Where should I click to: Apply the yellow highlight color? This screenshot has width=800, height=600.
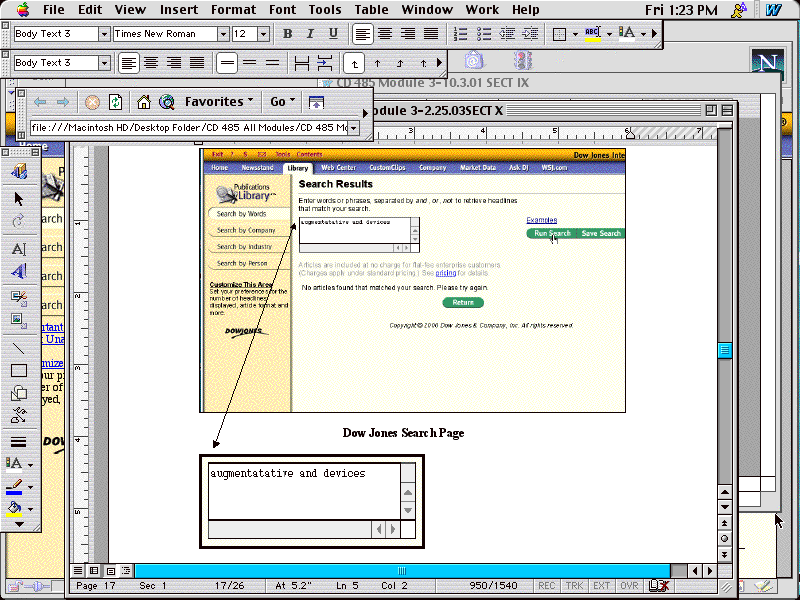[x=592, y=34]
